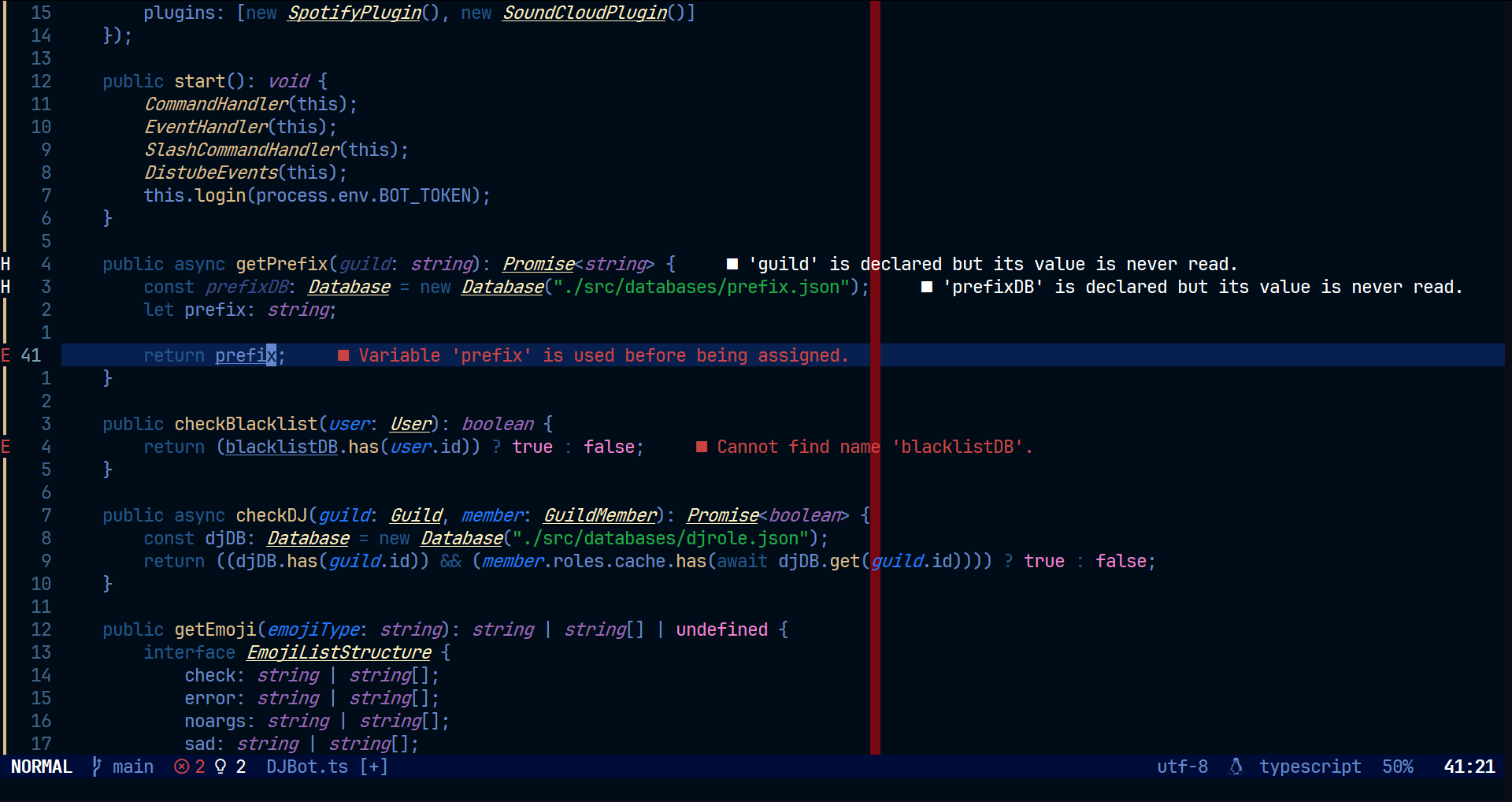Click the utf-8 encoding indicator
The height and width of the screenshot is (802, 1512).
tap(1182, 767)
